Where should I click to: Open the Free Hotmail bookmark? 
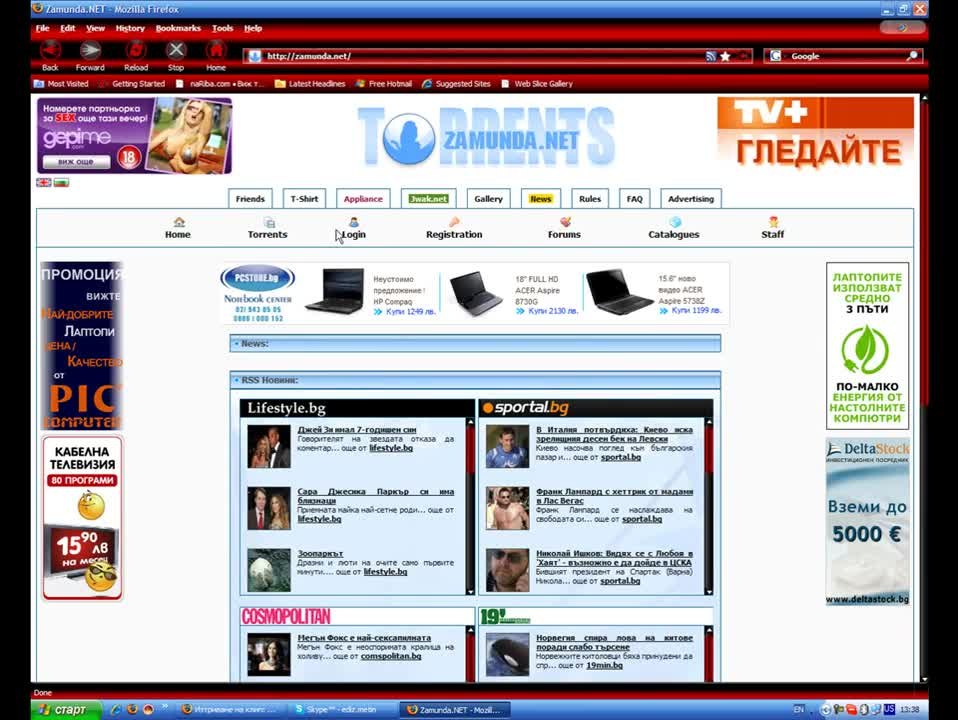click(x=384, y=84)
